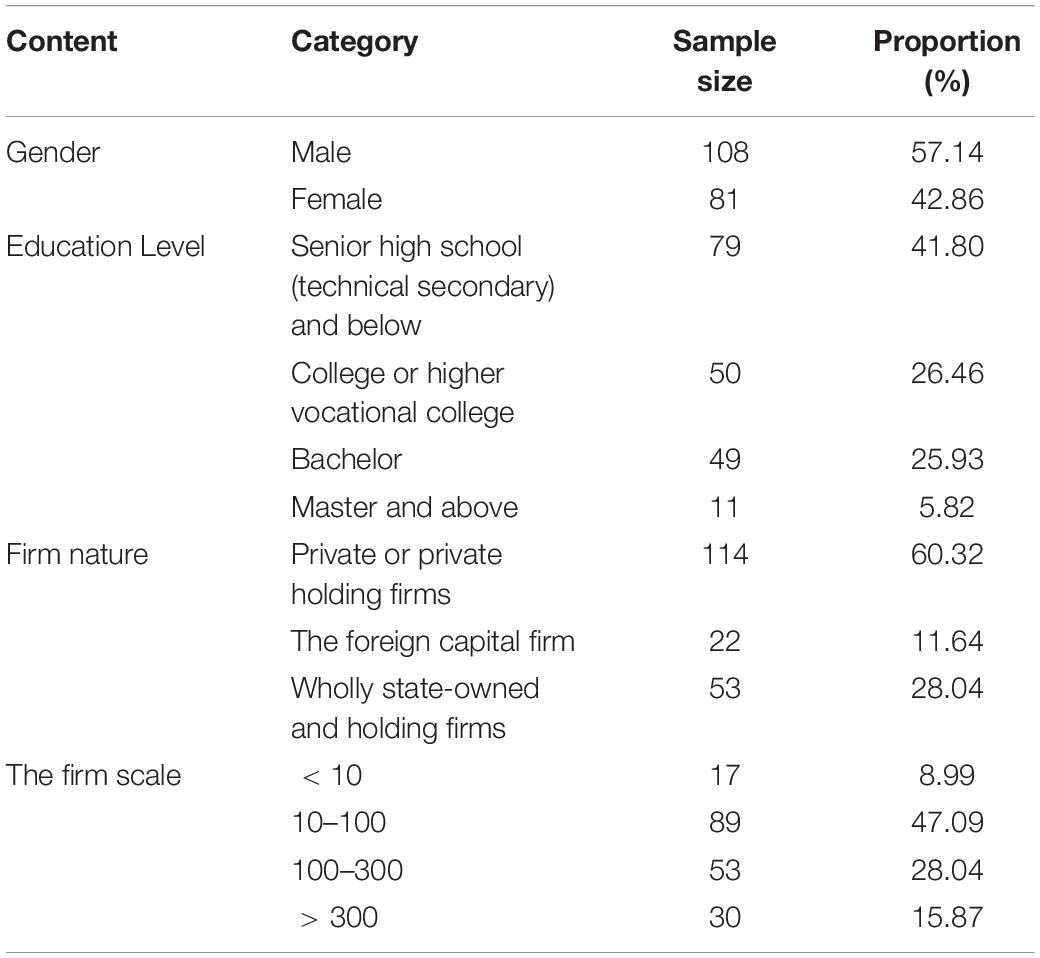Click The firm scale row label
The width and height of the screenshot is (1040, 958).
pos(94,775)
